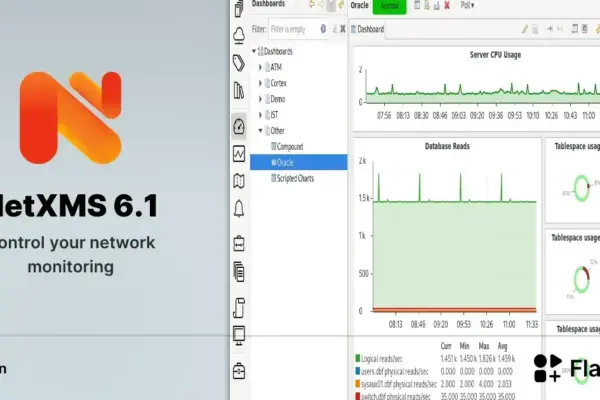Click the Max column header in legend

484,346
